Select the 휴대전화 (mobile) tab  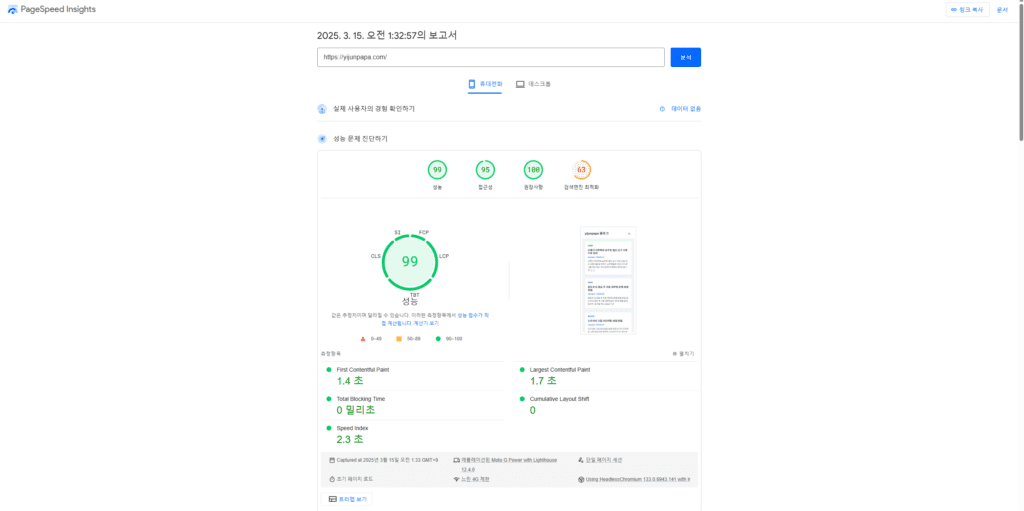[485, 84]
